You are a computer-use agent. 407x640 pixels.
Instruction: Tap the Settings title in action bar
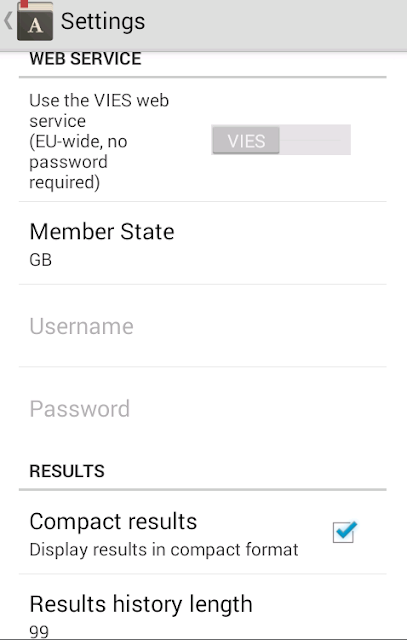coord(103,21)
